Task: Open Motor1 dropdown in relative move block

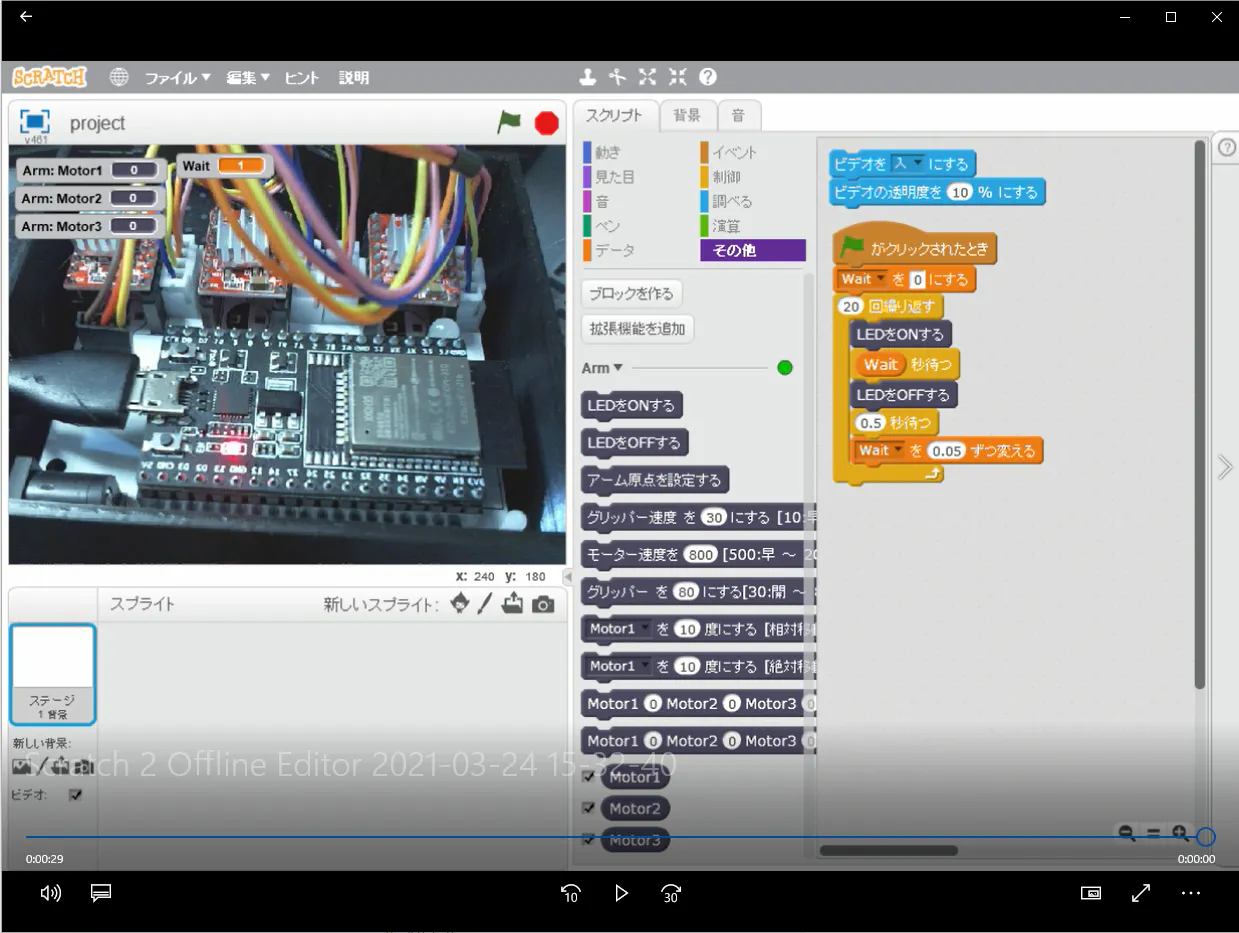Action: (x=644, y=629)
